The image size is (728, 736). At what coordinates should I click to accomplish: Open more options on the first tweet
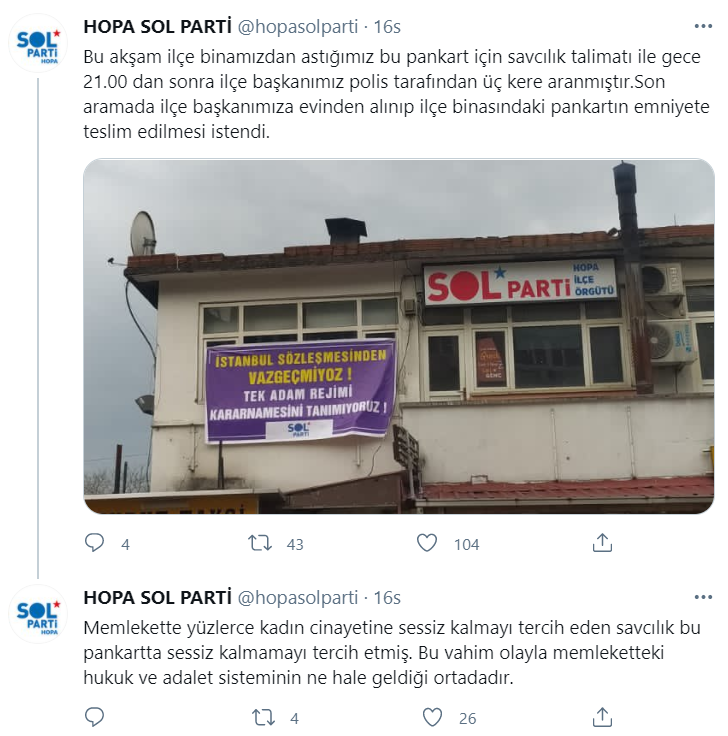[703, 26]
